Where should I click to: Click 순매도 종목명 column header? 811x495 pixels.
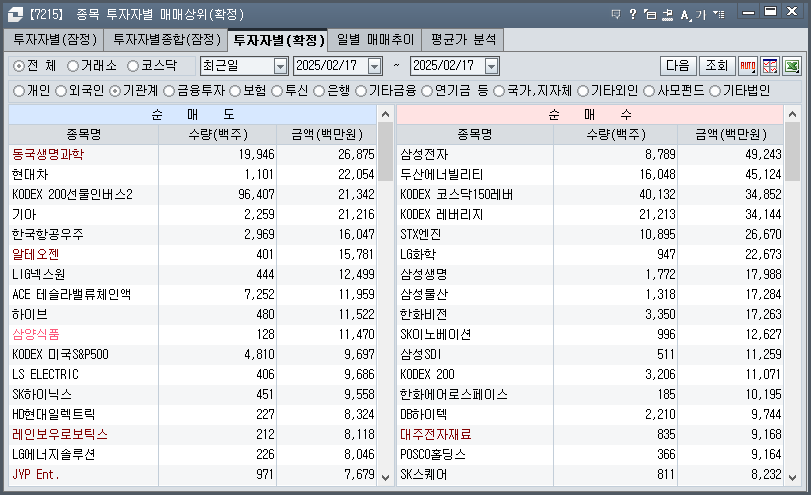coord(84,134)
